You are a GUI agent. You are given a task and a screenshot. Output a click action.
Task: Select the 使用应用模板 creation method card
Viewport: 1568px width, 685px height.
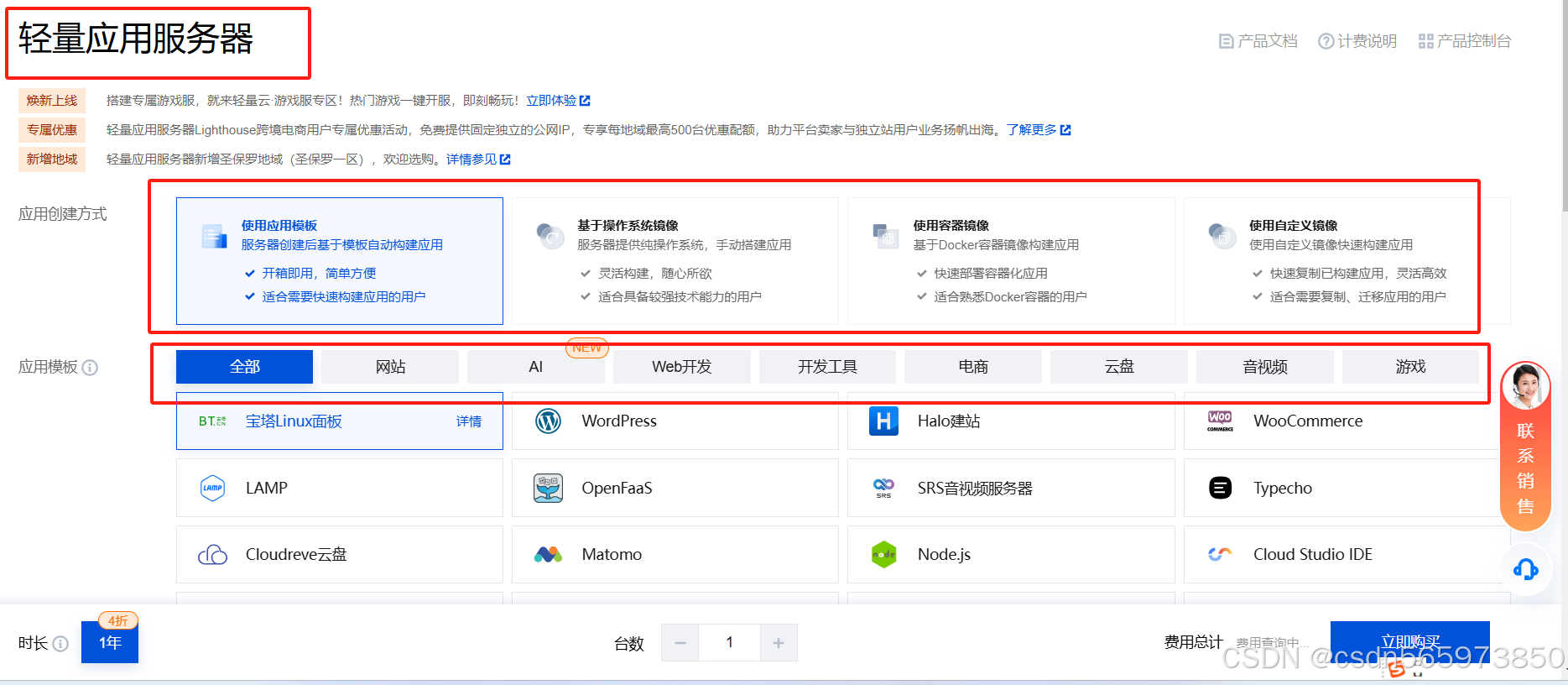[x=340, y=261]
